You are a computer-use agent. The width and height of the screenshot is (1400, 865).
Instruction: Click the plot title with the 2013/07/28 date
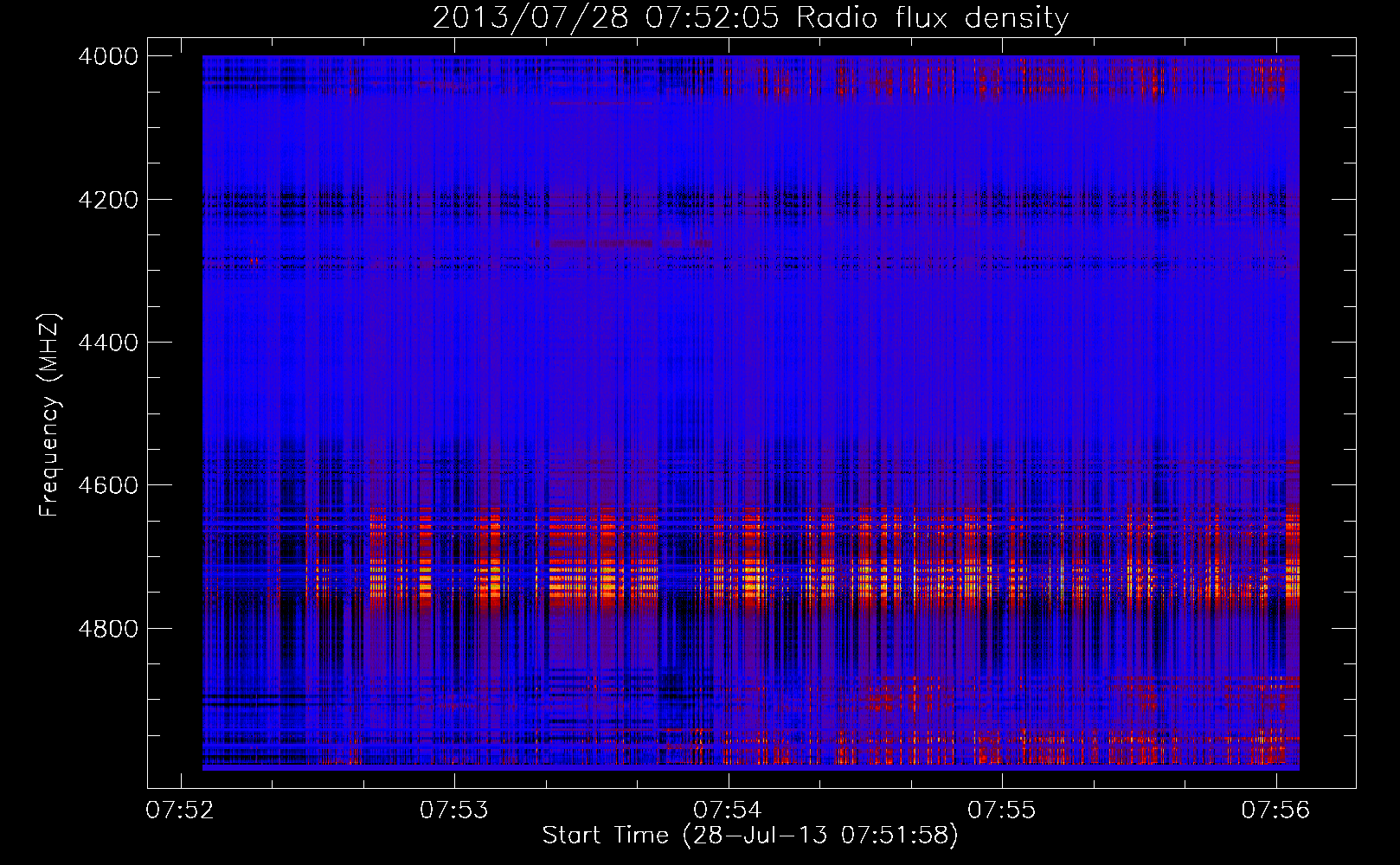pyautogui.click(x=750, y=18)
